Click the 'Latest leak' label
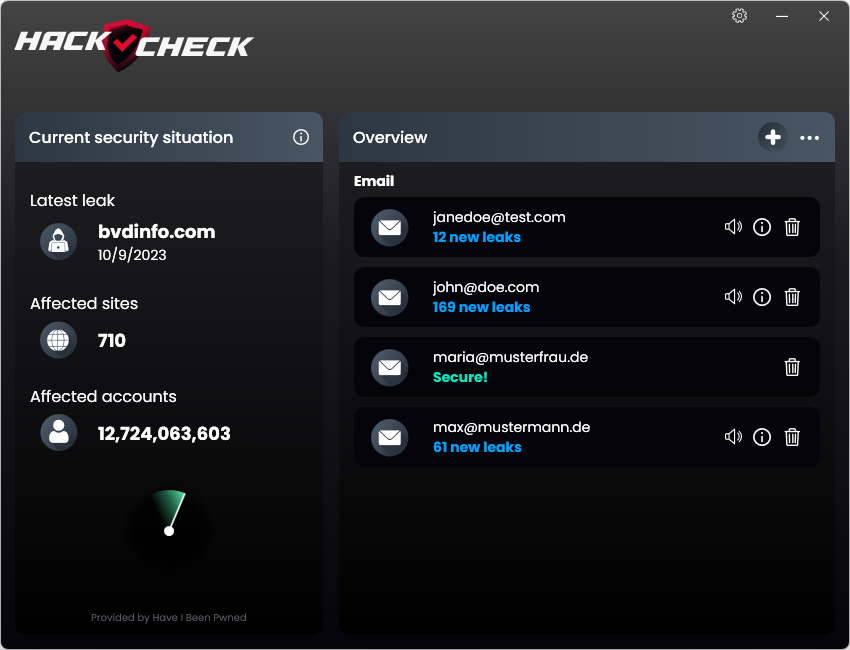Screen dimensions: 850x650 tap(72, 201)
